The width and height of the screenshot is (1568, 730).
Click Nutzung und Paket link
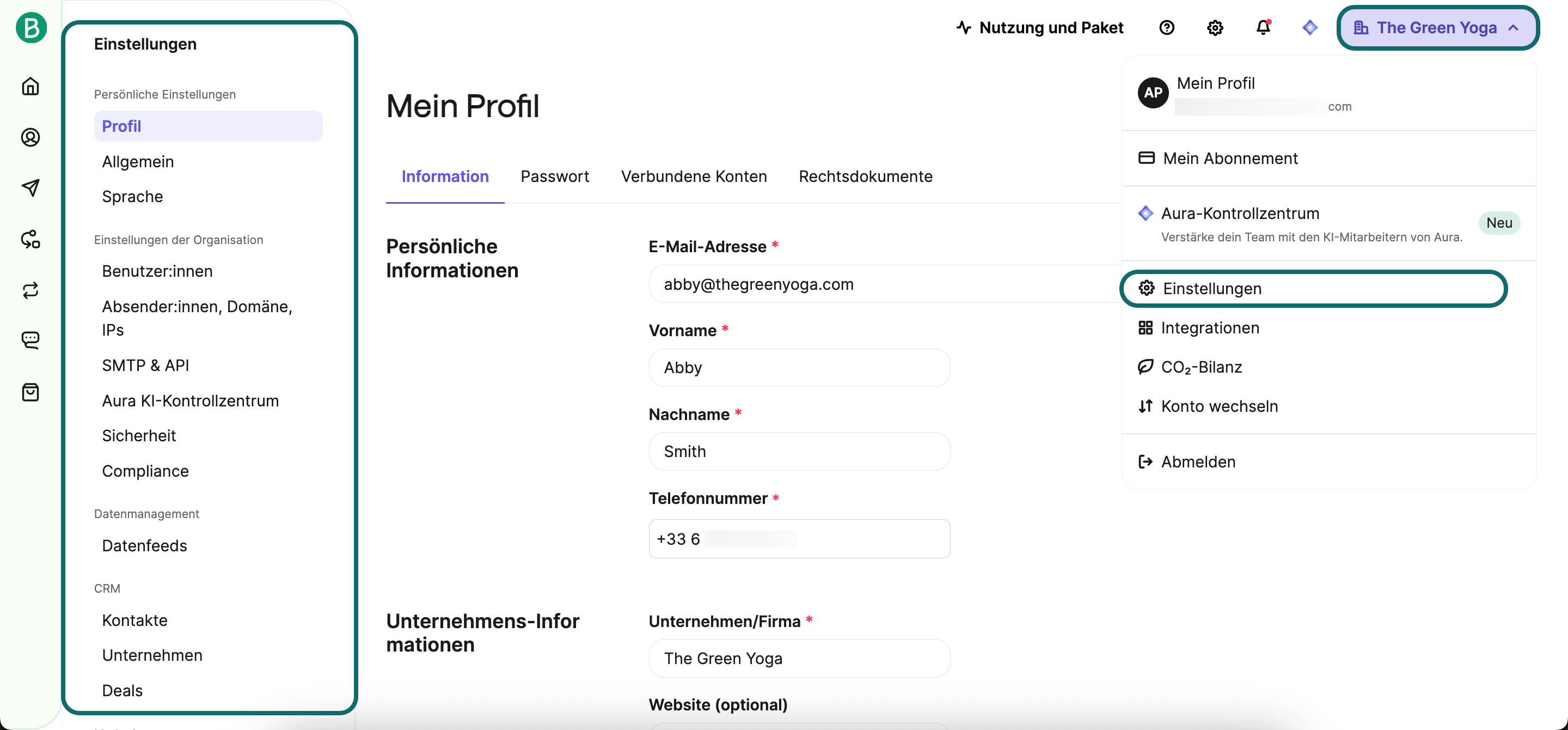pyautogui.click(x=1040, y=27)
